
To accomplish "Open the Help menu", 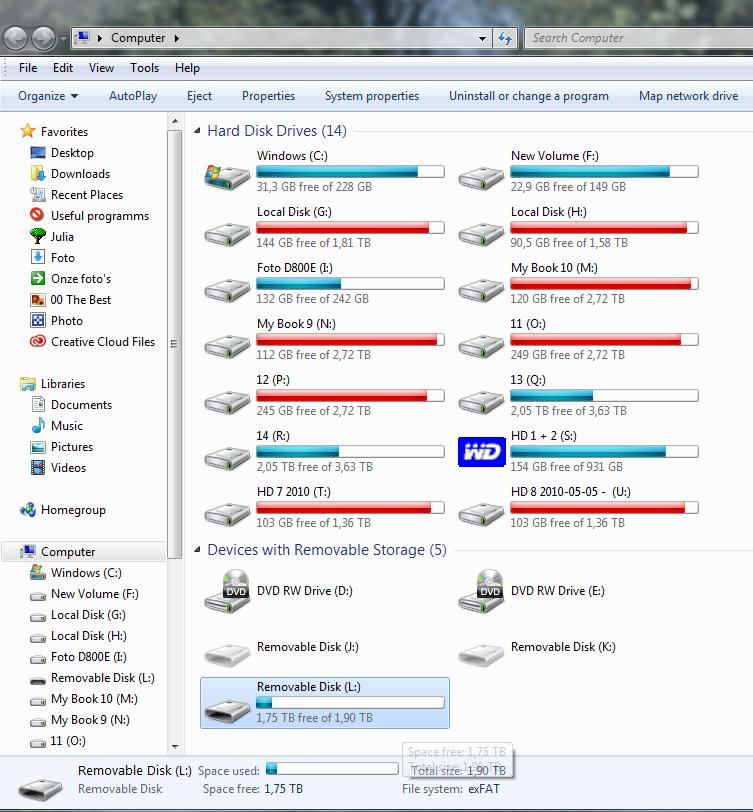I will [x=187, y=68].
